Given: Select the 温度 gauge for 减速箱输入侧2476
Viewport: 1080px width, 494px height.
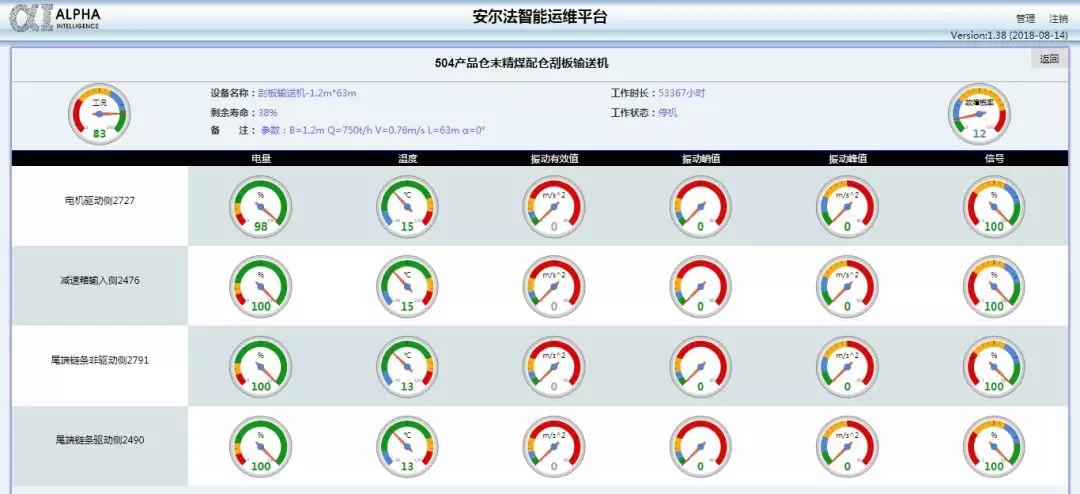Looking at the screenshot, I should [x=407, y=286].
